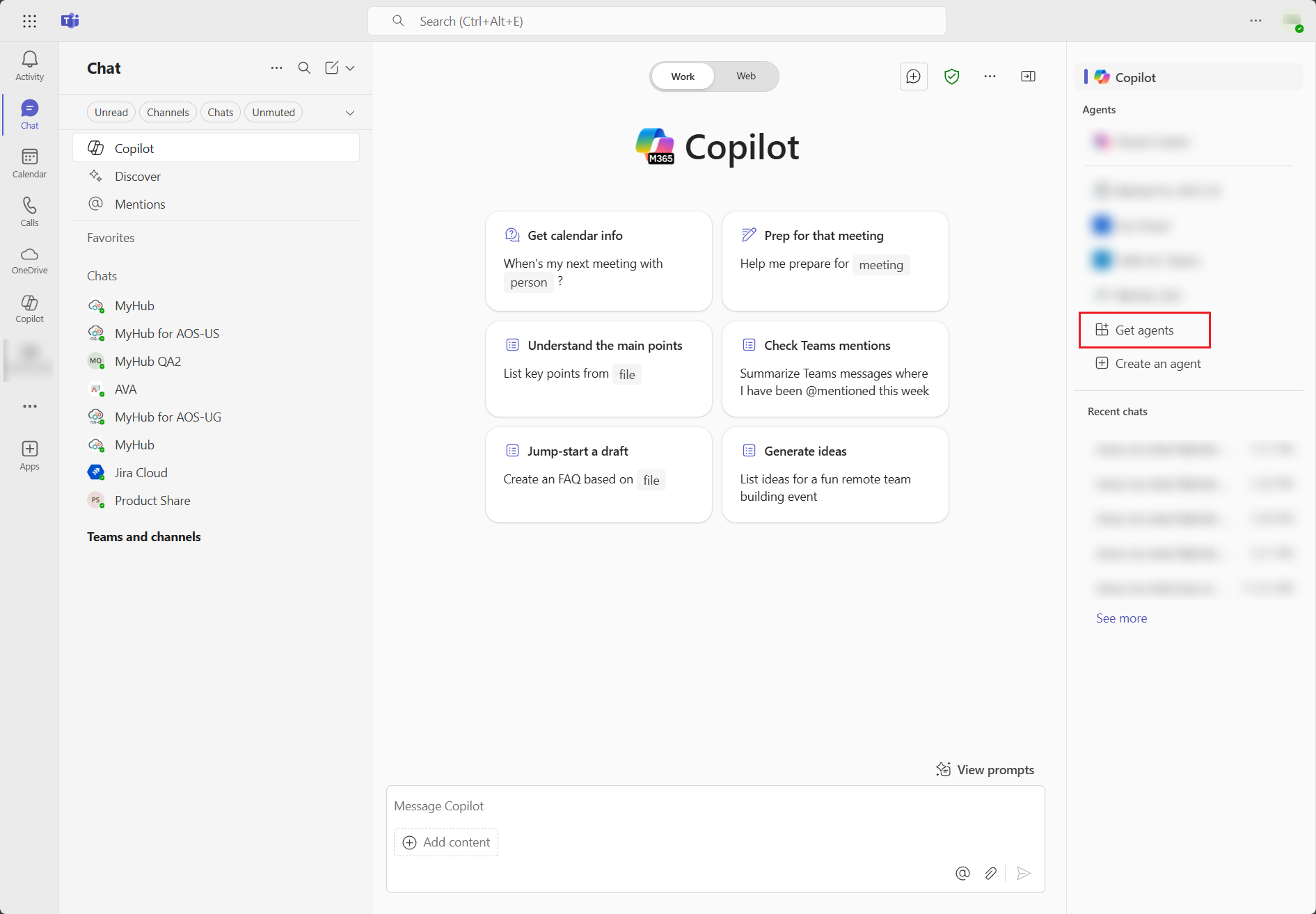
Task: Click the new Copilot chat icon
Action: click(913, 77)
